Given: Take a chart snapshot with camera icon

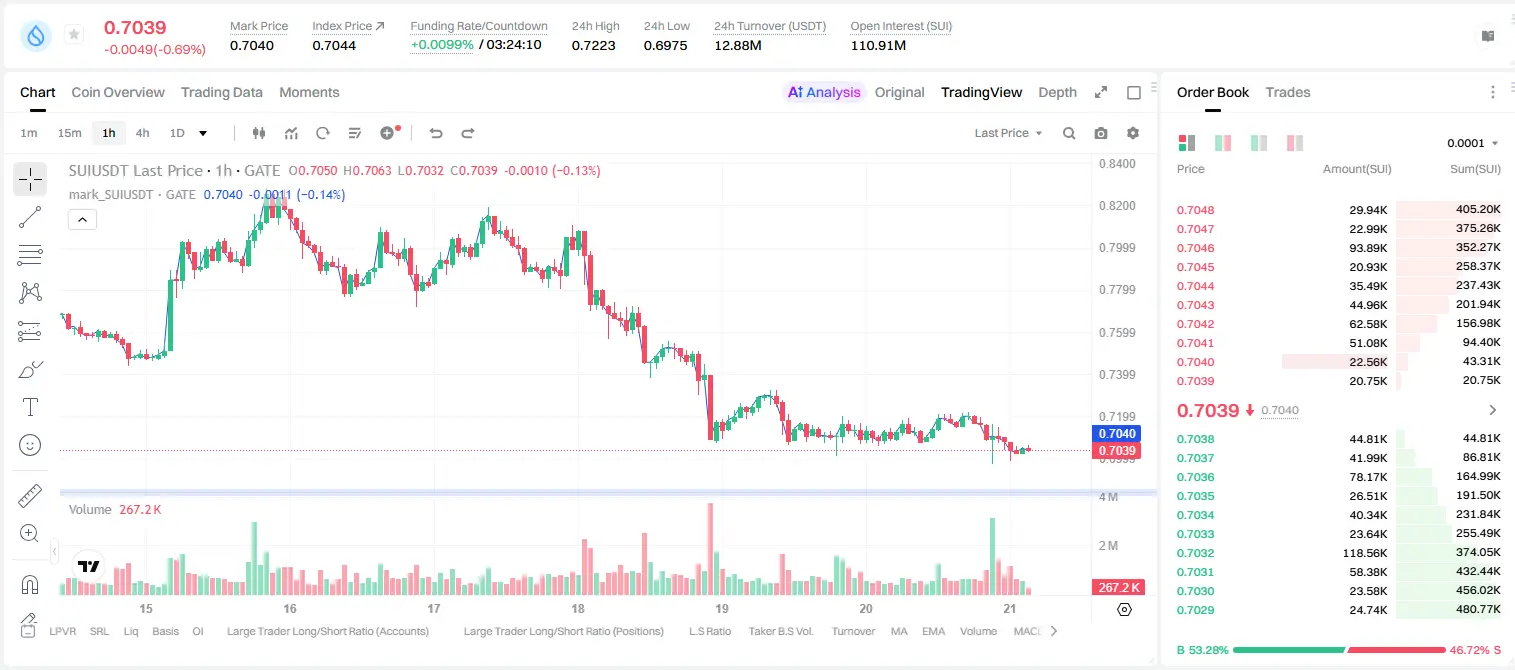Looking at the screenshot, I should click(1101, 133).
